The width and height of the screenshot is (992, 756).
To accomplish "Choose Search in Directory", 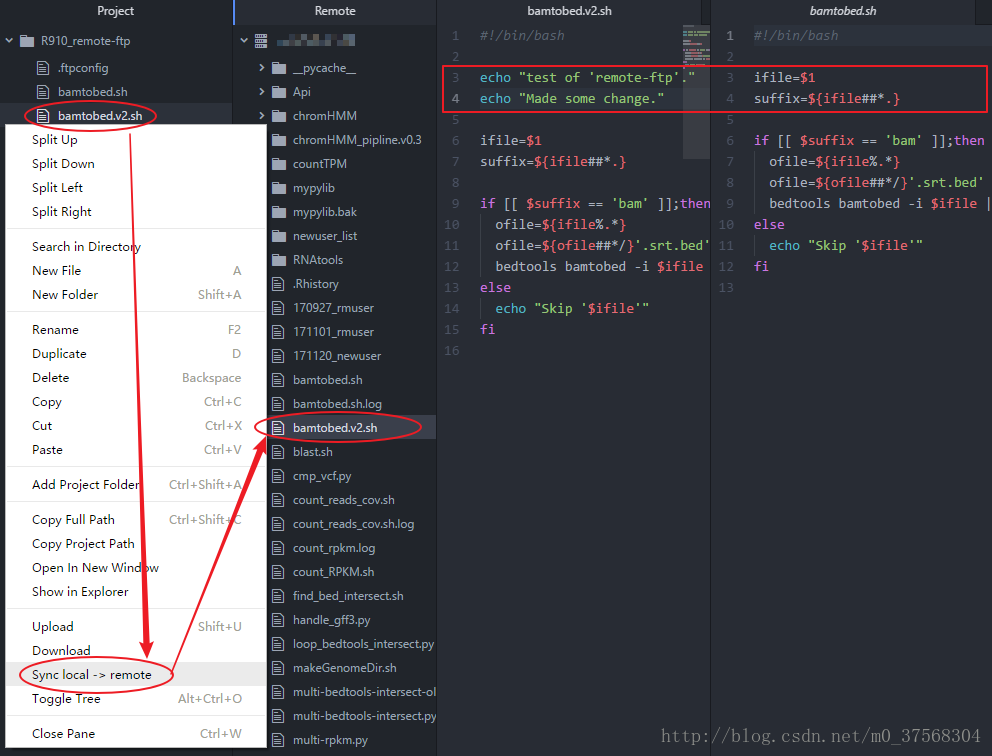I will [136, 247].
